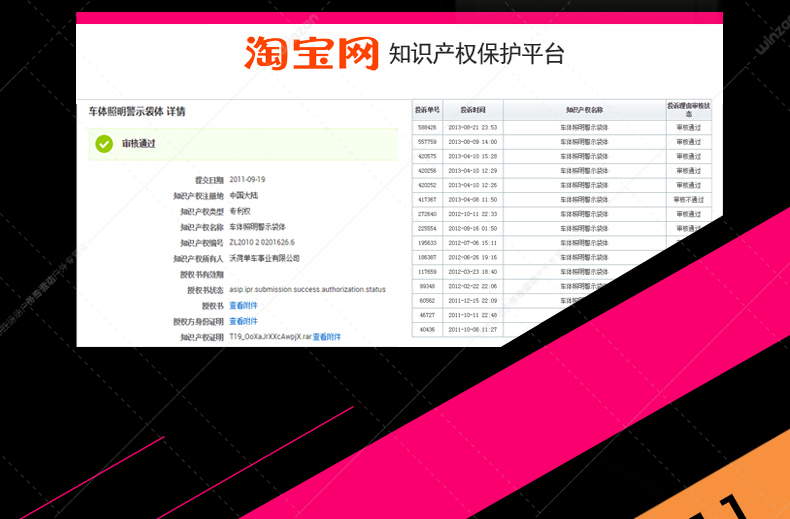The image size is (790, 519).
Task: Click the timestamp 2013-04-10 15:28
Action: click(x=473, y=156)
